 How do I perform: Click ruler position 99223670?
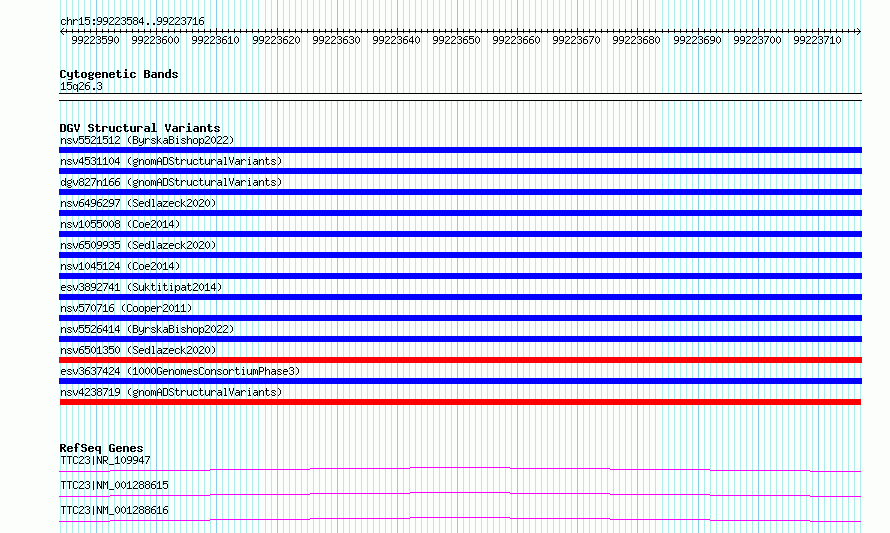577,40
